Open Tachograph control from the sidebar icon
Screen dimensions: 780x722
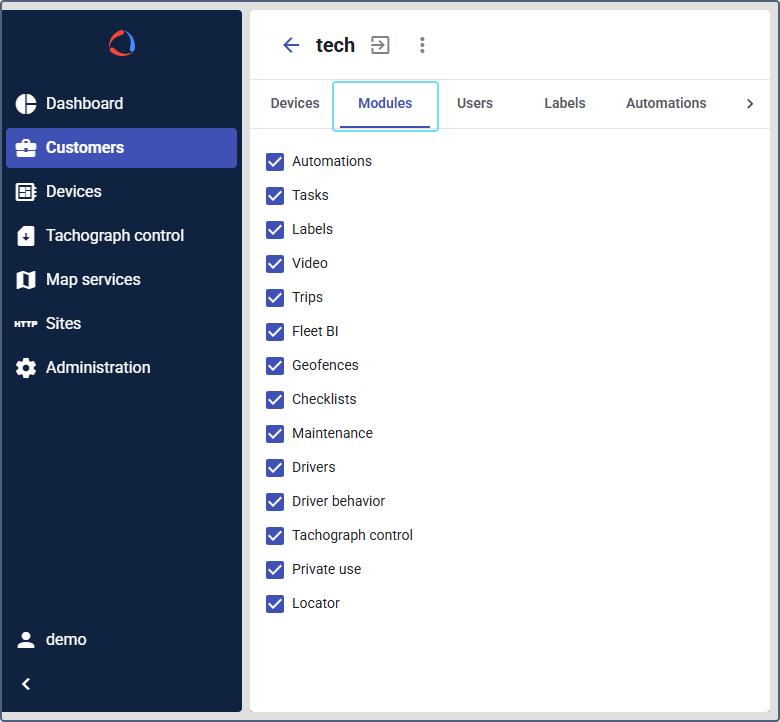(x=26, y=236)
